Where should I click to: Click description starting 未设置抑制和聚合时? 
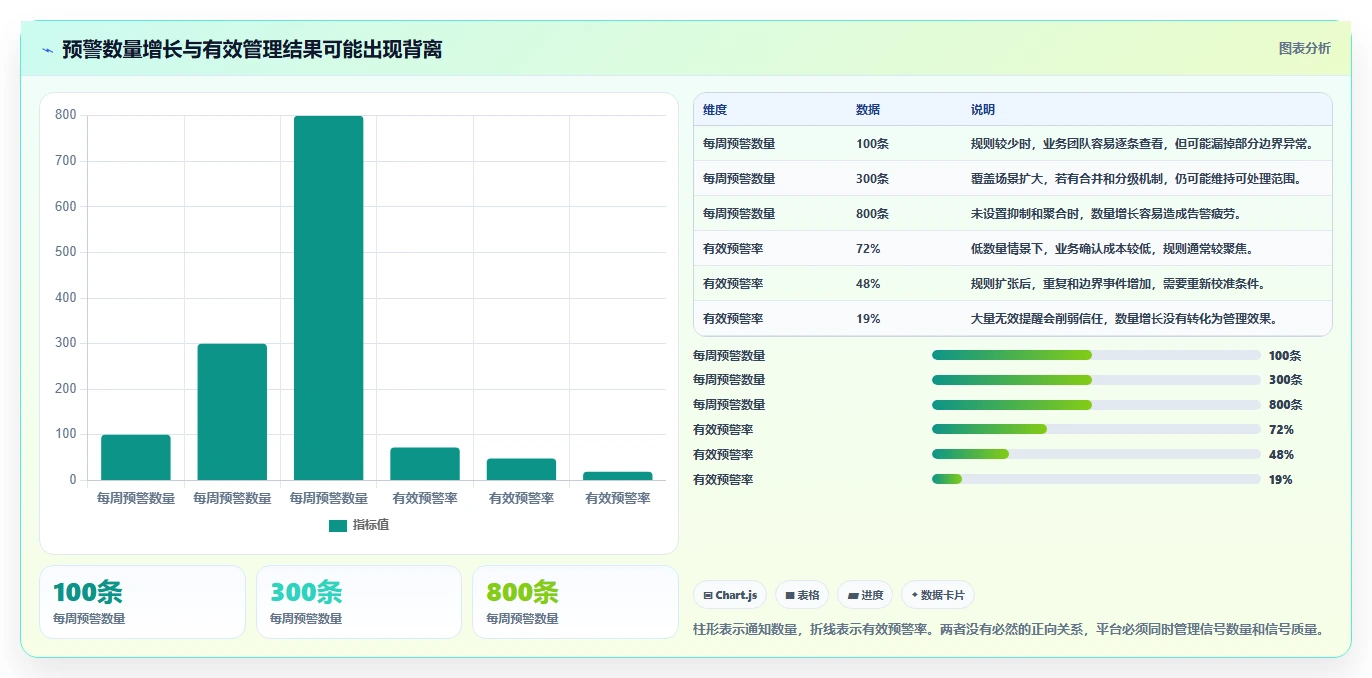[x=1106, y=214]
